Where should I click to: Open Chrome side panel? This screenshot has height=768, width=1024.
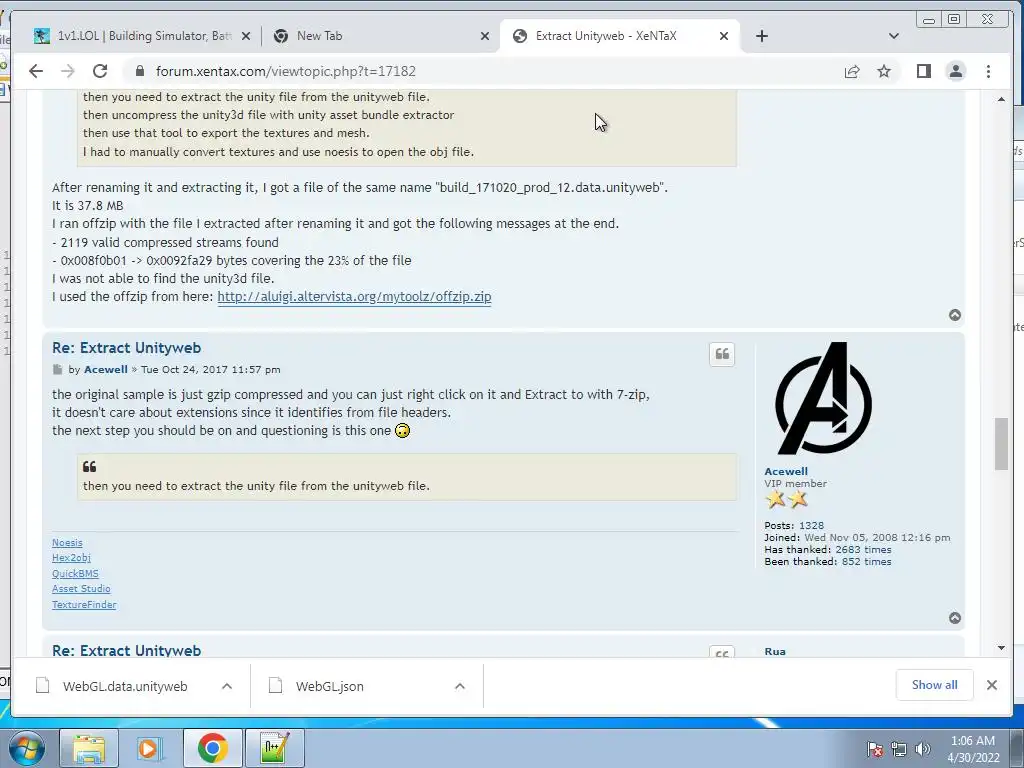tap(923, 71)
